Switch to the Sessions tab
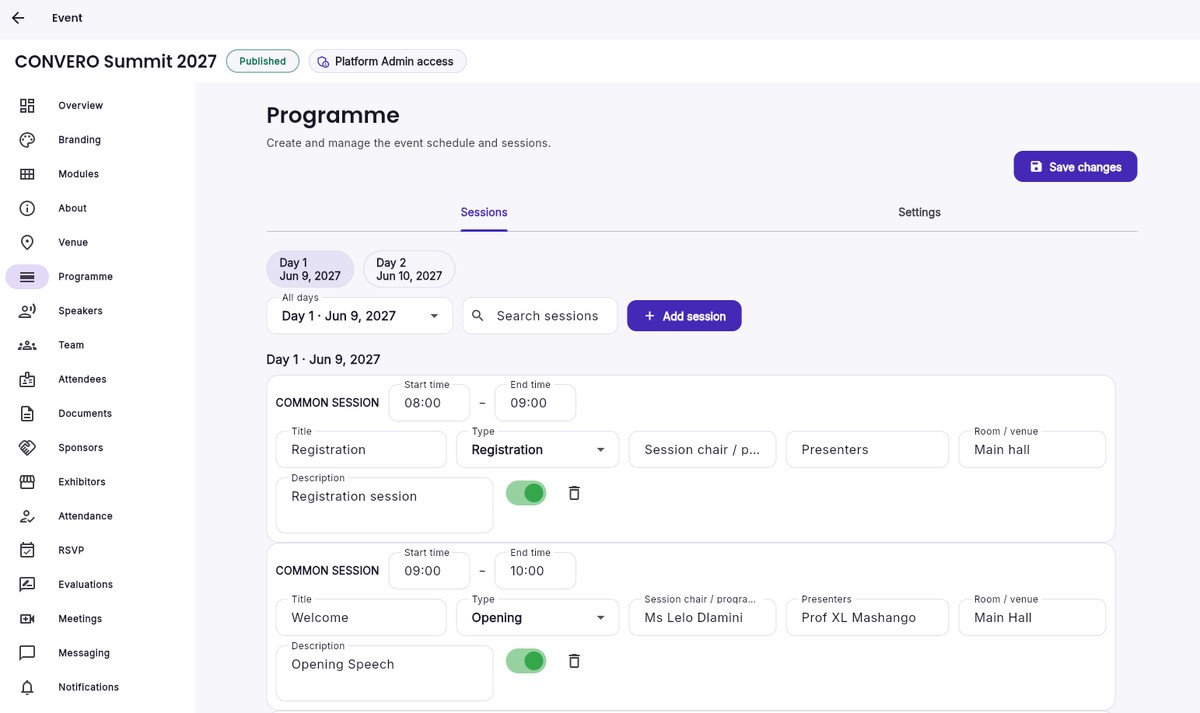 [x=484, y=212]
